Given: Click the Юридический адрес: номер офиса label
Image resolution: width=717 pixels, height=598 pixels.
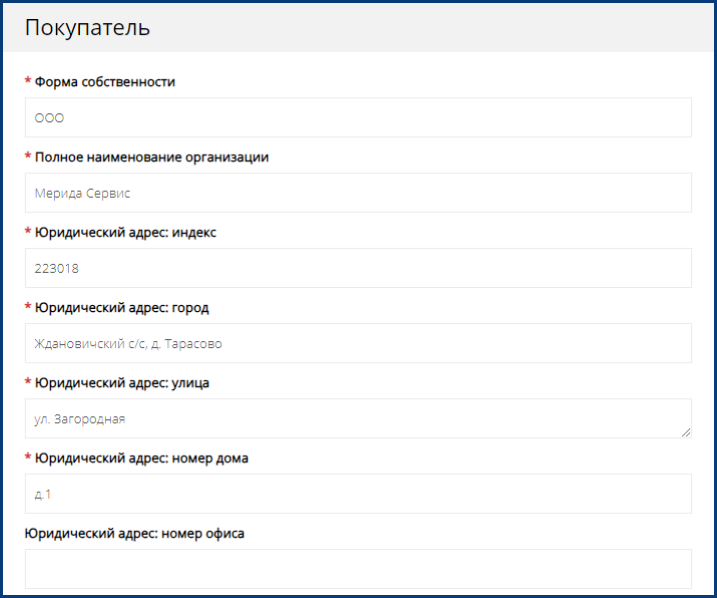Looking at the screenshot, I should 135,533.
